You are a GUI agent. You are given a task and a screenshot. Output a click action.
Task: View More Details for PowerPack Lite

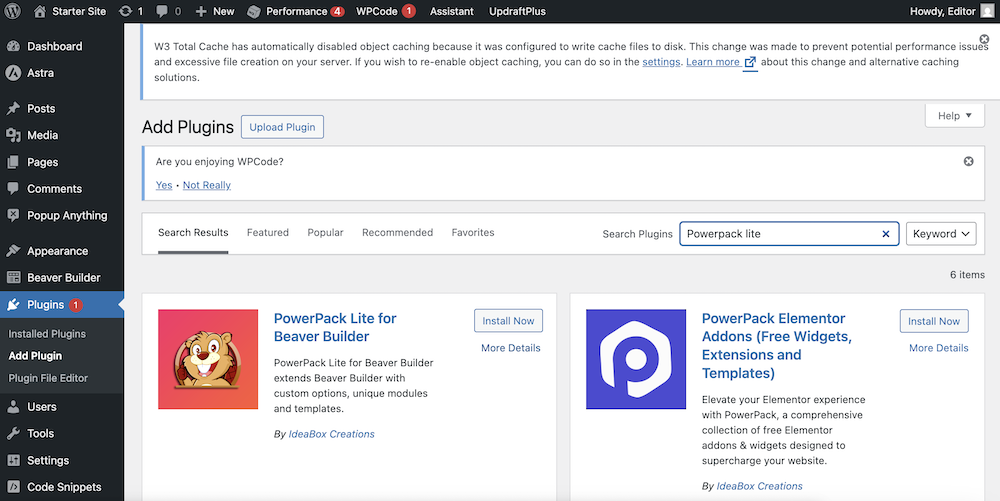[510, 348]
